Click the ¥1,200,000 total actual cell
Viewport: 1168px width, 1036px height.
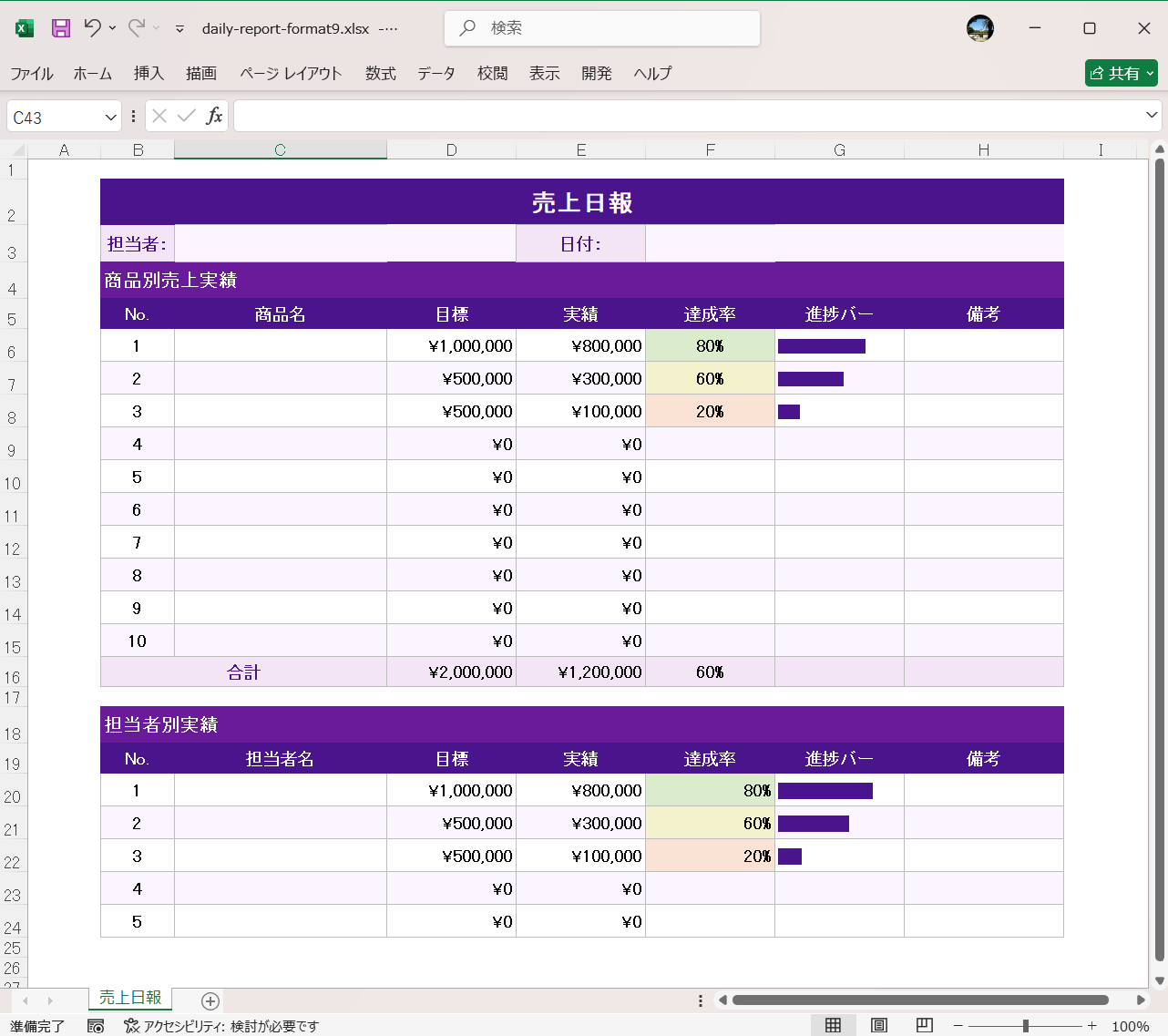[581, 672]
